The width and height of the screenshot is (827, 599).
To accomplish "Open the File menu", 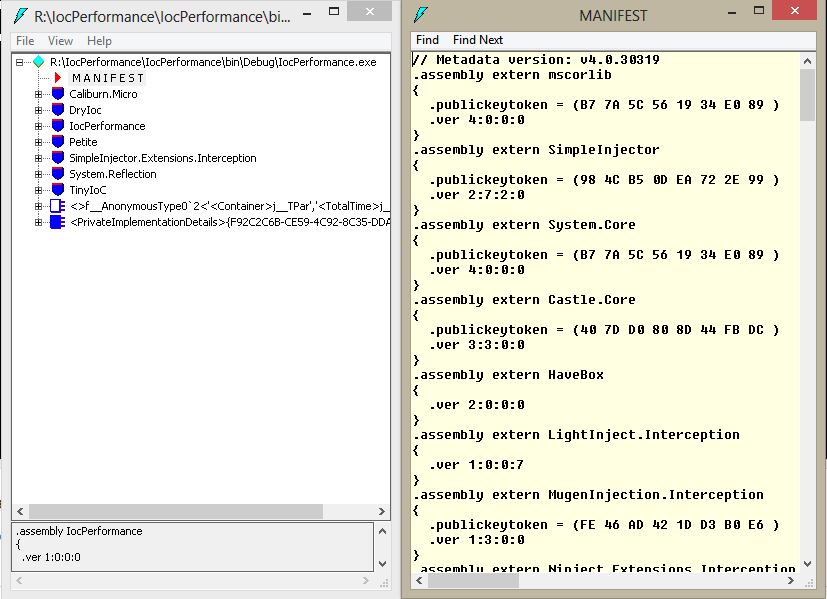I will (x=25, y=41).
